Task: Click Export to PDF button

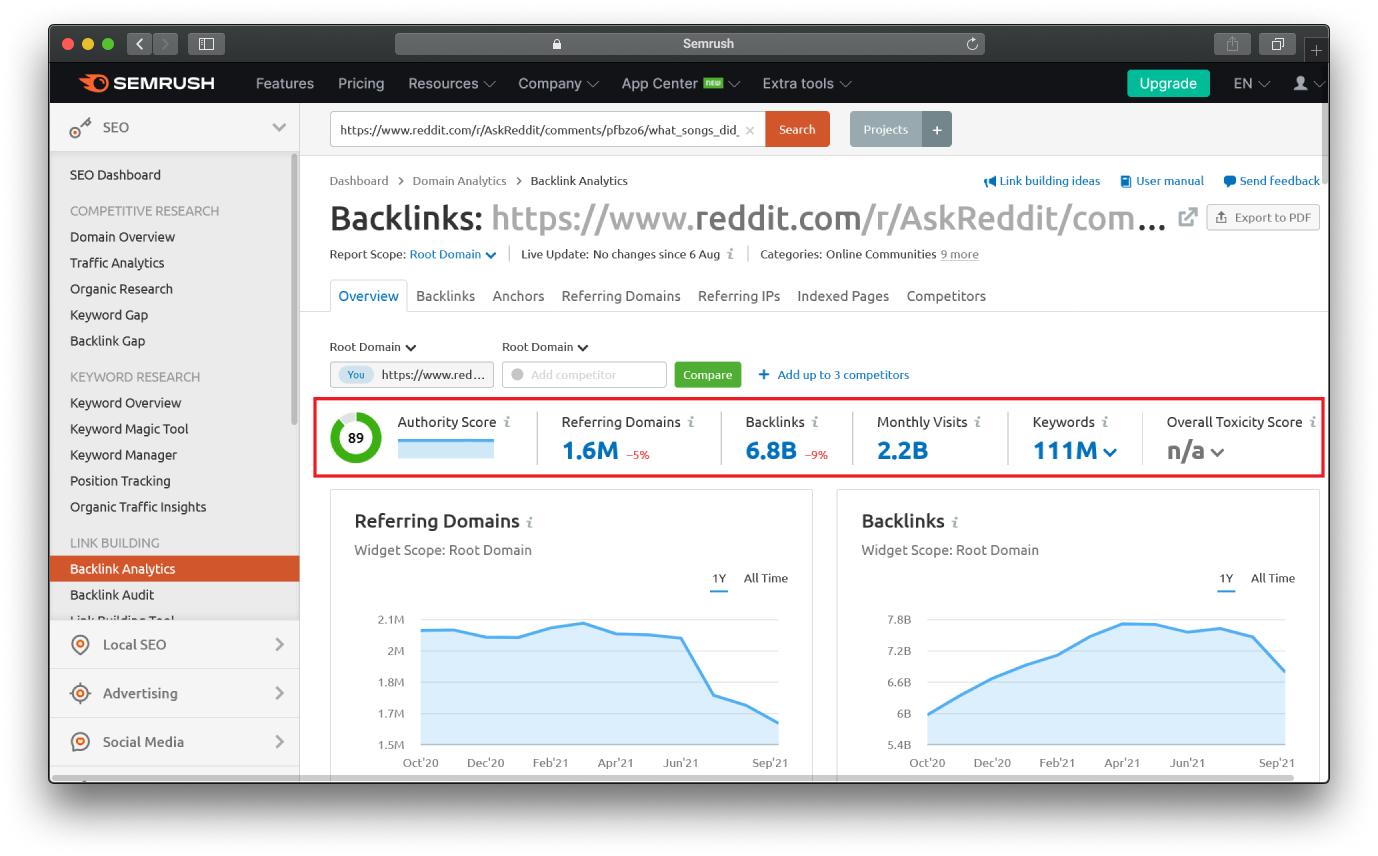Action: click(x=1263, y=218)
